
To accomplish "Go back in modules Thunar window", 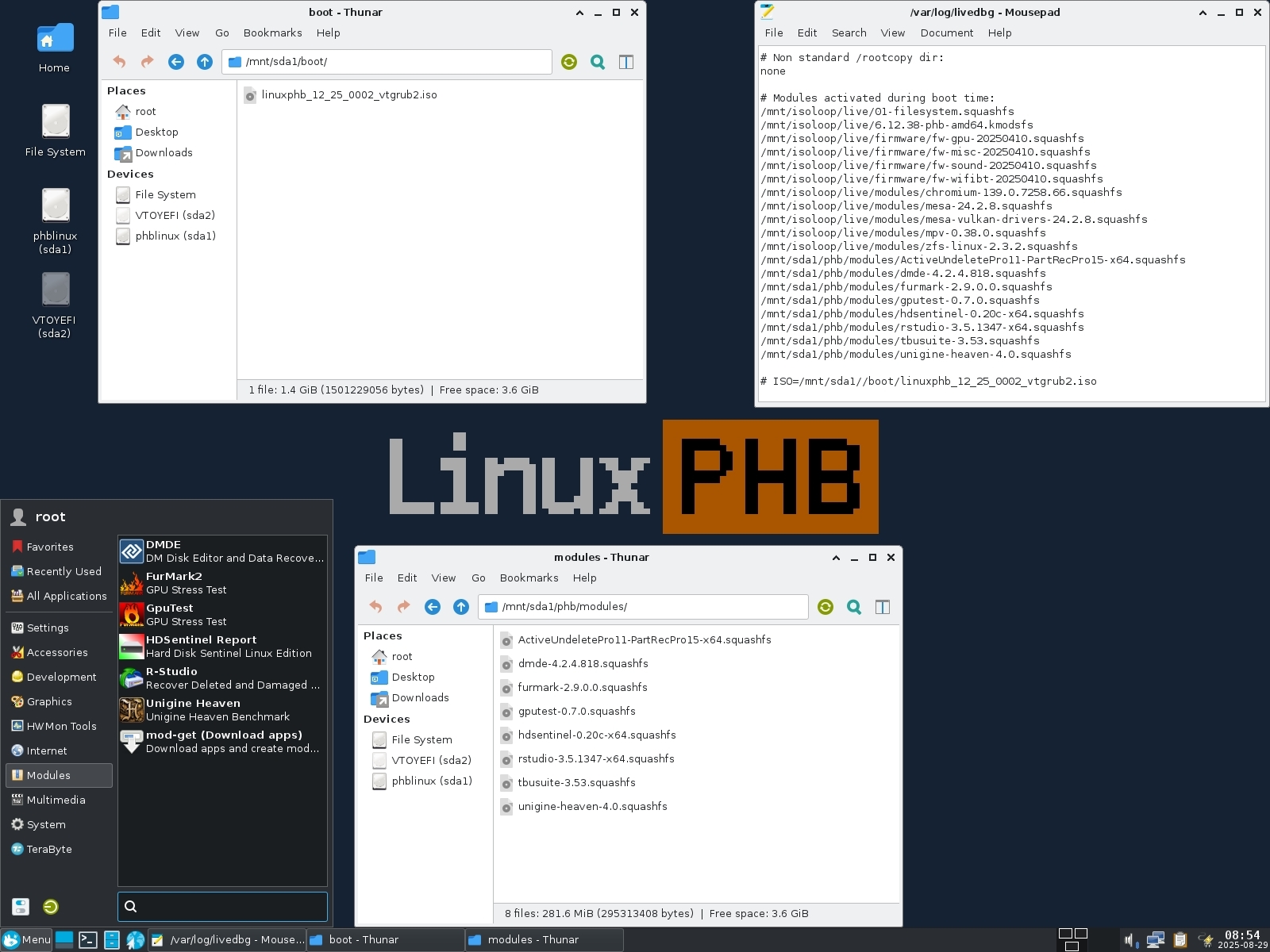I will (x=433, y=607).
